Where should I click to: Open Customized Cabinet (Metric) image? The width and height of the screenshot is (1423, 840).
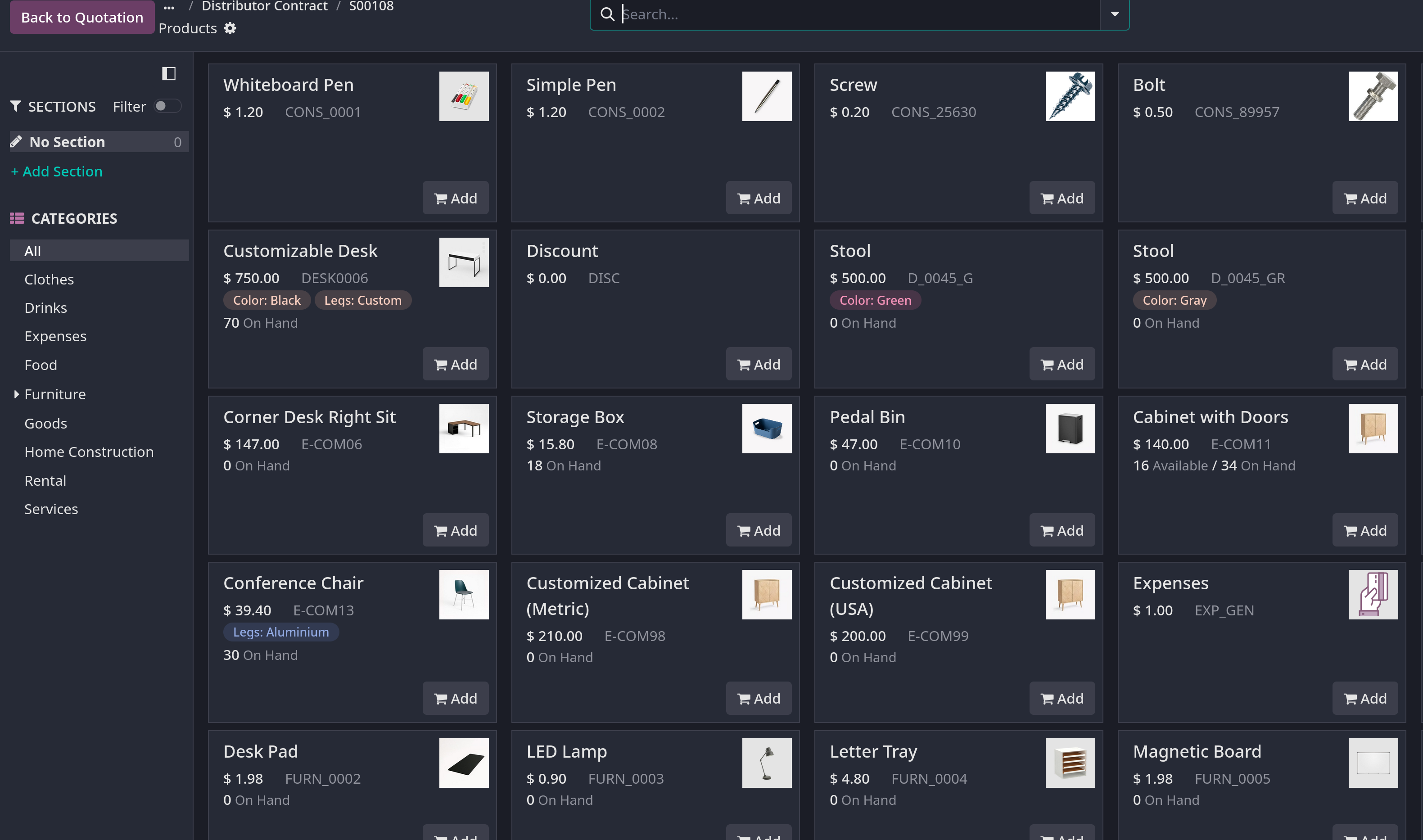coord(766,594)
